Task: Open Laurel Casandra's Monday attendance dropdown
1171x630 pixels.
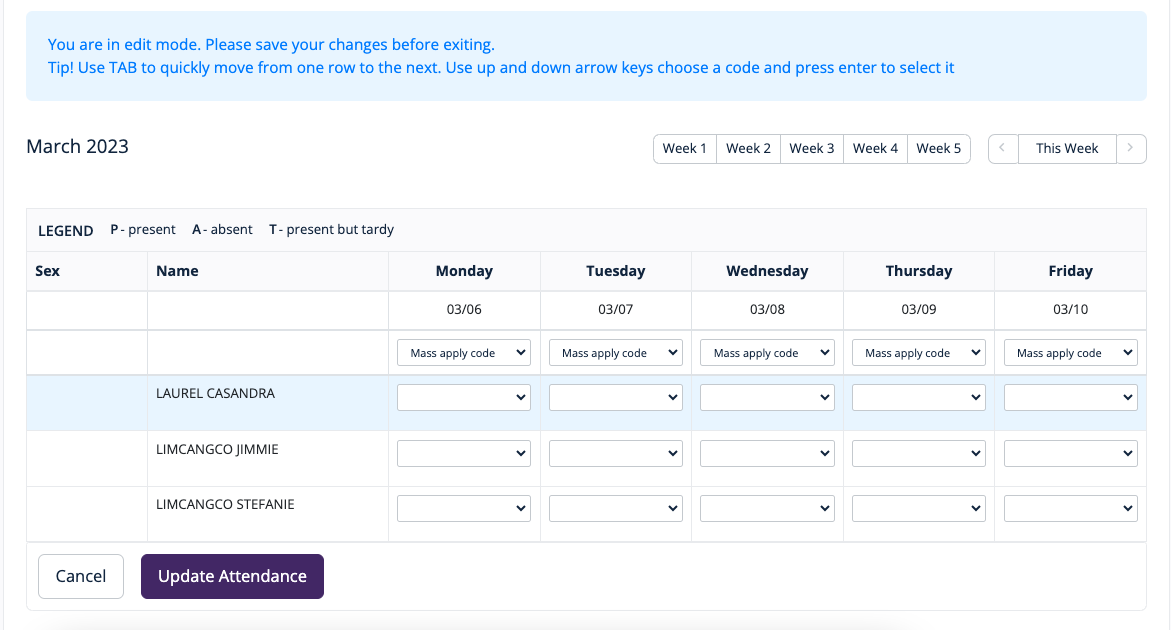Action: pos(464,398)
